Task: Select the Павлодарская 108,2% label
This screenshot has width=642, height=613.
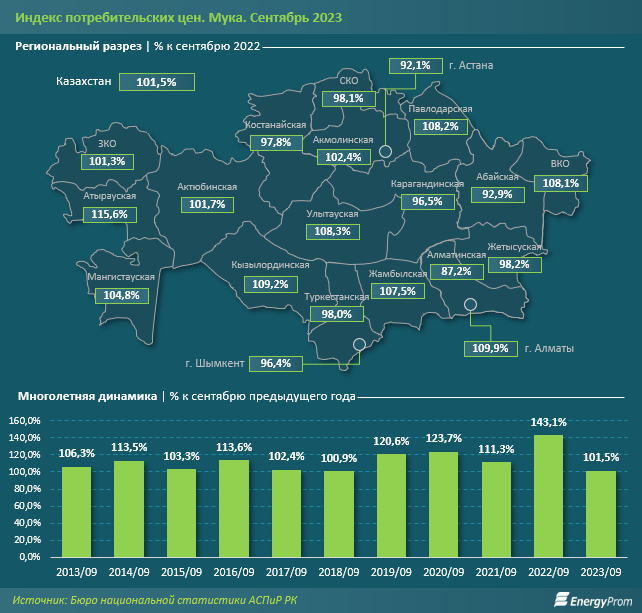Action: pos(441,127)
